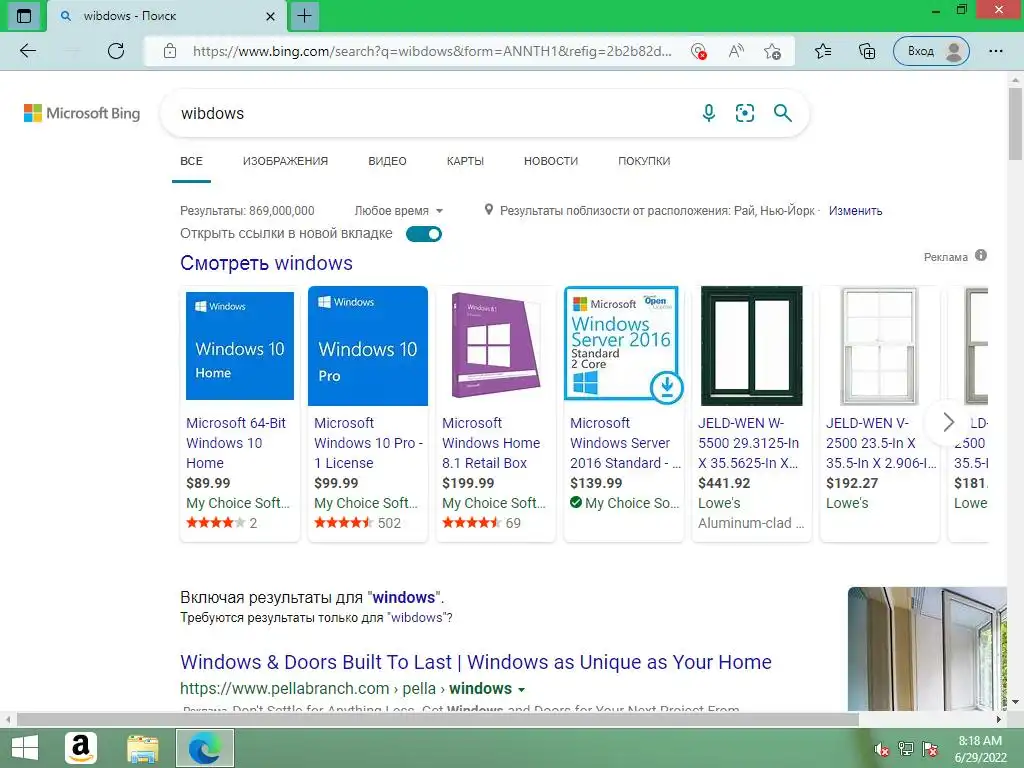Open Microsoft Windows Server 2016 Standard link
Screen dimensions: 1024x768
pyautogui.click(x=625, y=443)
